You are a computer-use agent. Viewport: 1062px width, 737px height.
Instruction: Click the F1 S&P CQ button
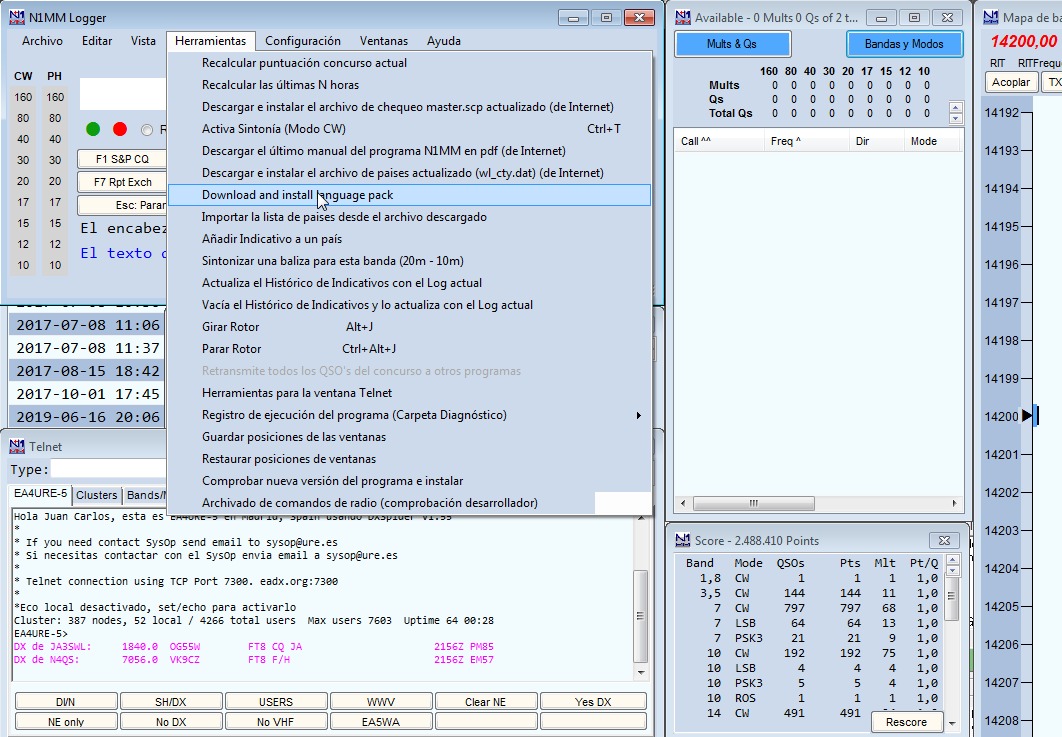[122, 159]
